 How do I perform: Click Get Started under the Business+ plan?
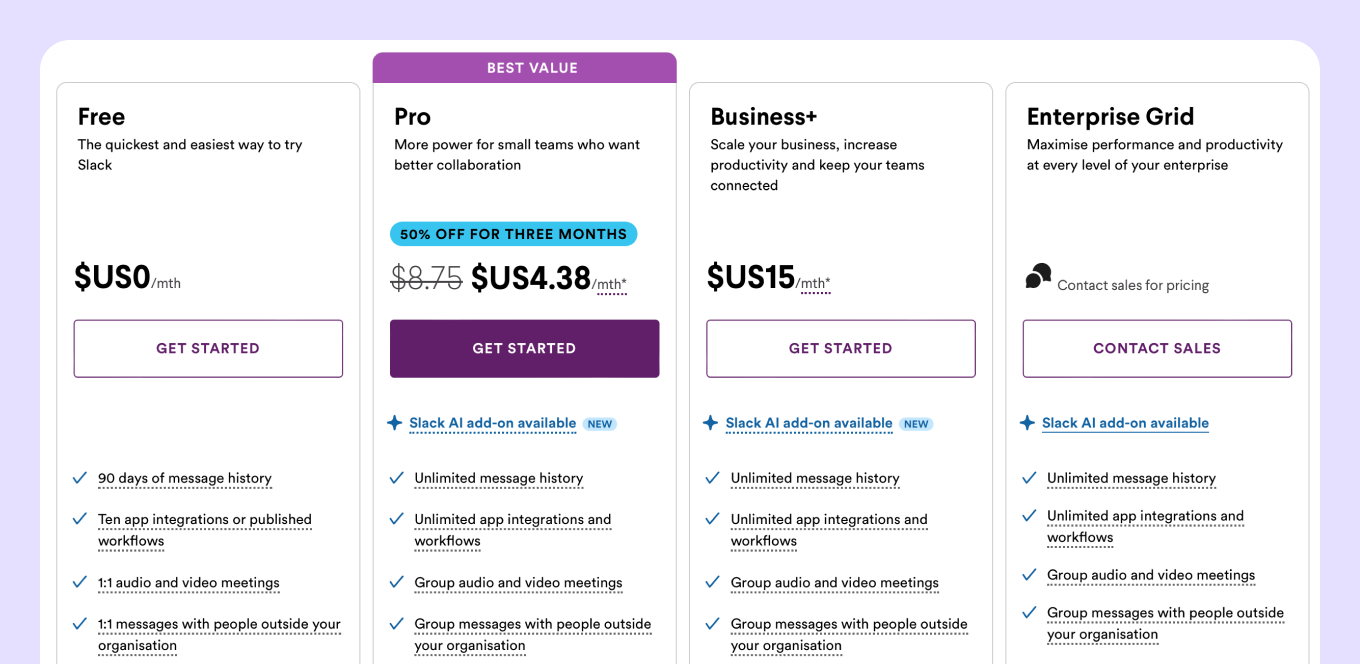click(841, 348)
